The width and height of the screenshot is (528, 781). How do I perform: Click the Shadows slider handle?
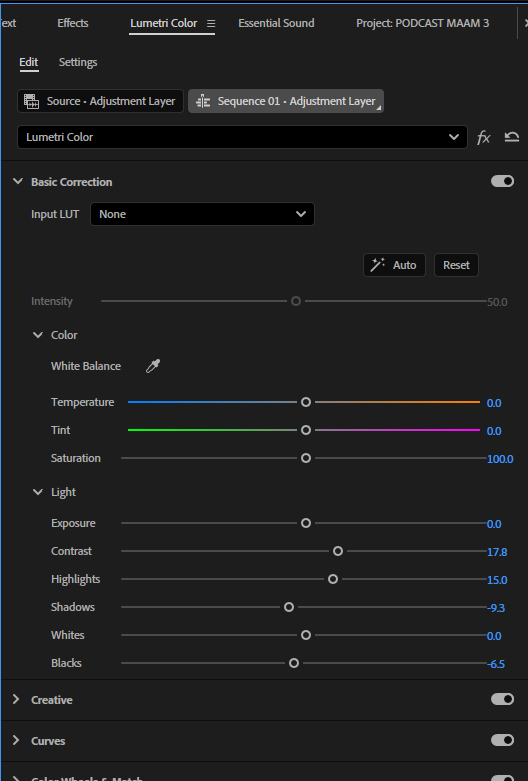point(289,607)
